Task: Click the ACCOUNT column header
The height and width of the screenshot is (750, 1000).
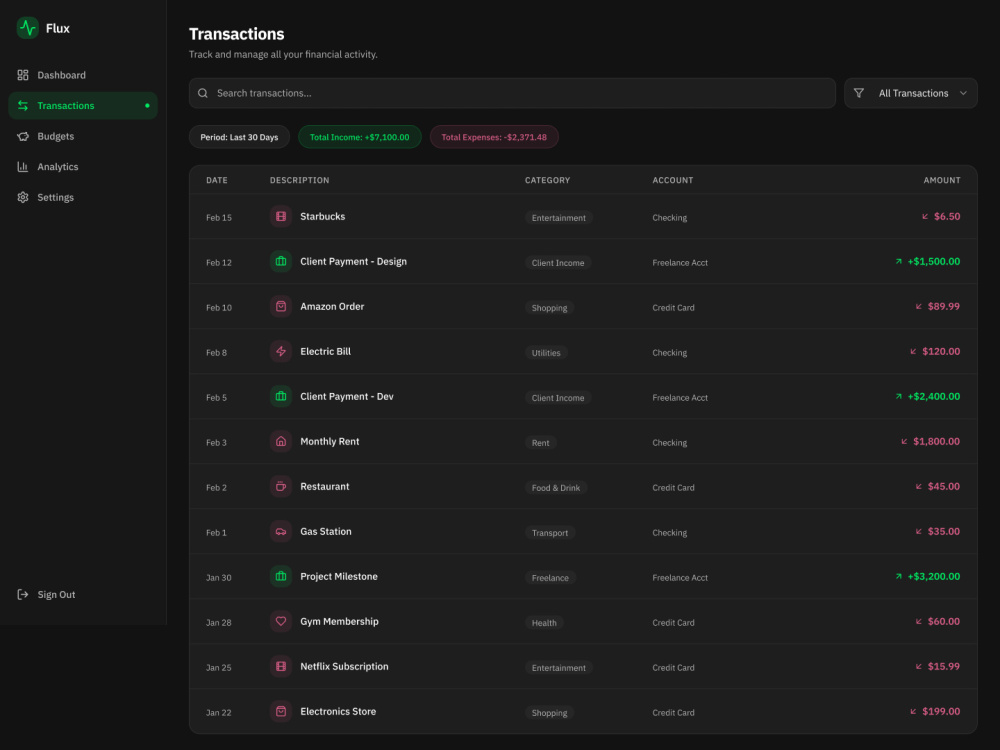Action: click(x=673, y=180)
